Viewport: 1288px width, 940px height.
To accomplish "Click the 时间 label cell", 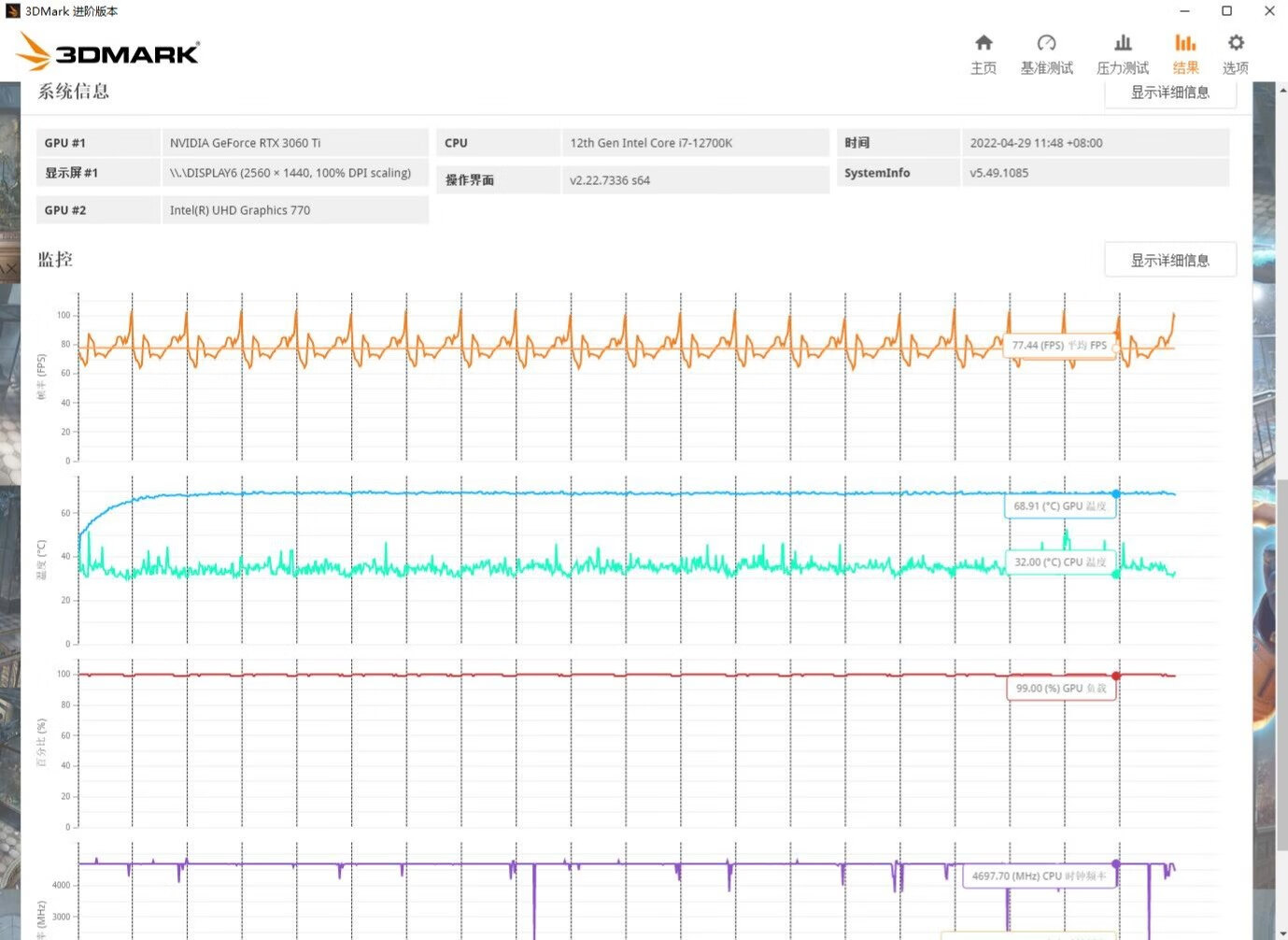I will pyautogui.click(x=898, y=143).
